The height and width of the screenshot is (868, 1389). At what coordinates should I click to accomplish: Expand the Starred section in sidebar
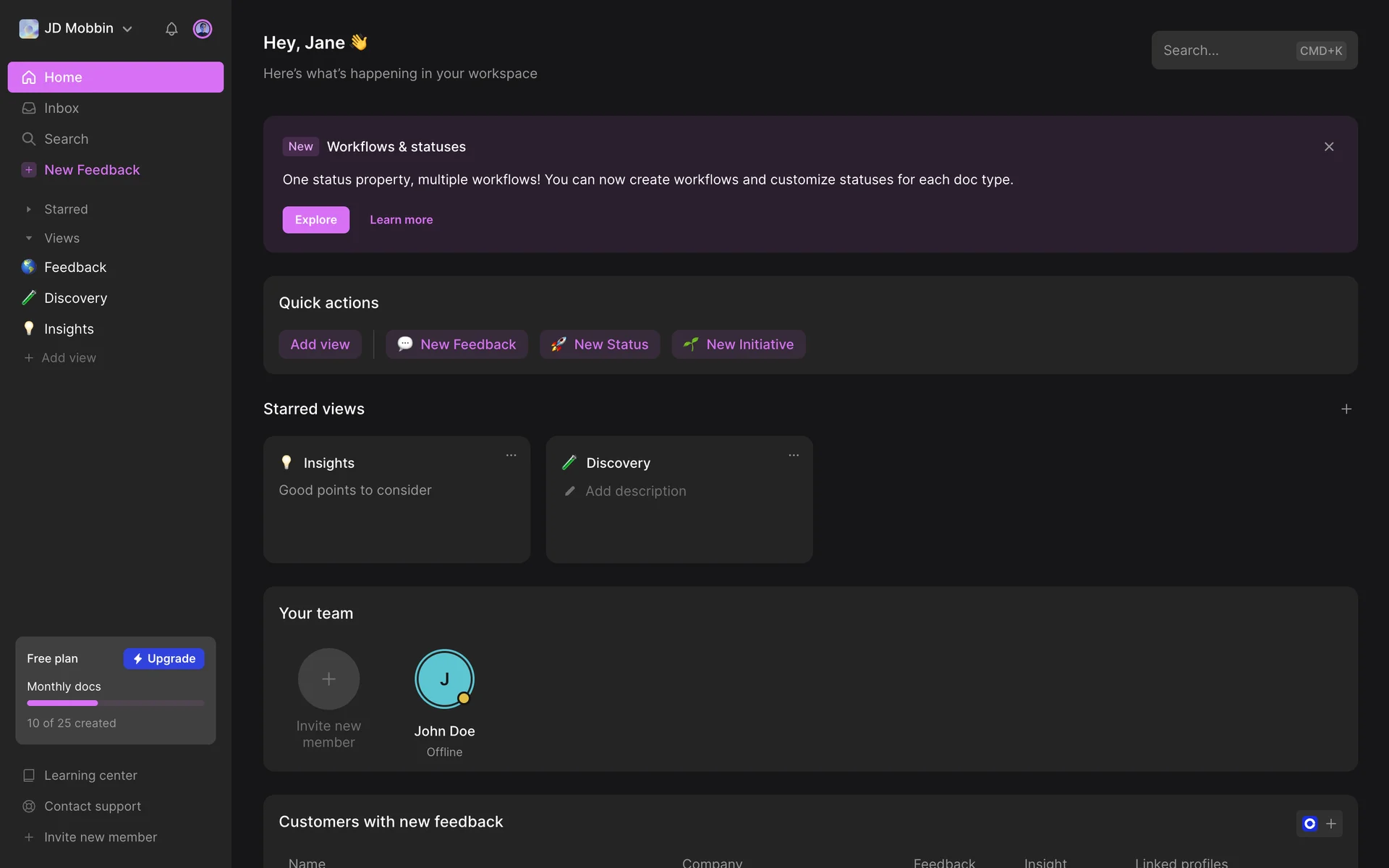pos(29,210)
